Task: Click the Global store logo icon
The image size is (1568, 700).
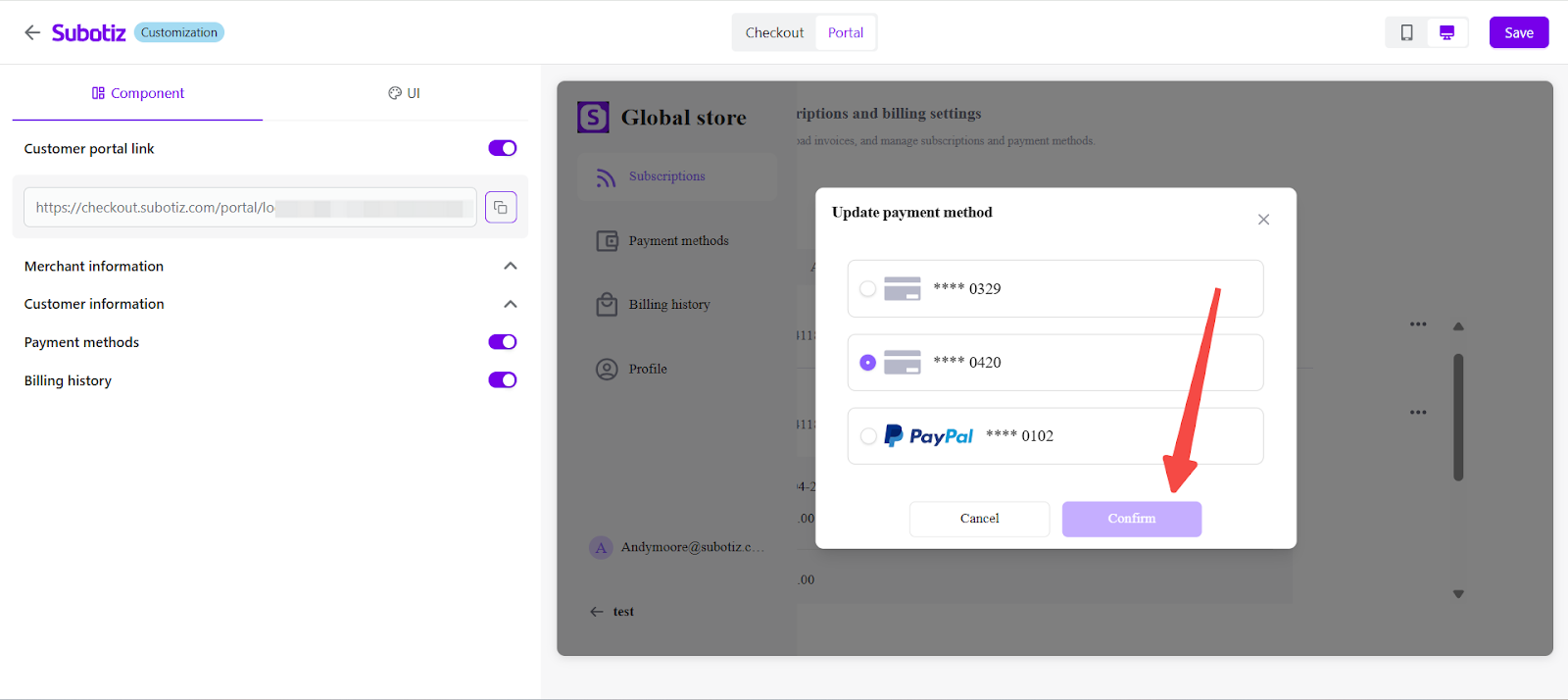Action: point(593,118)
